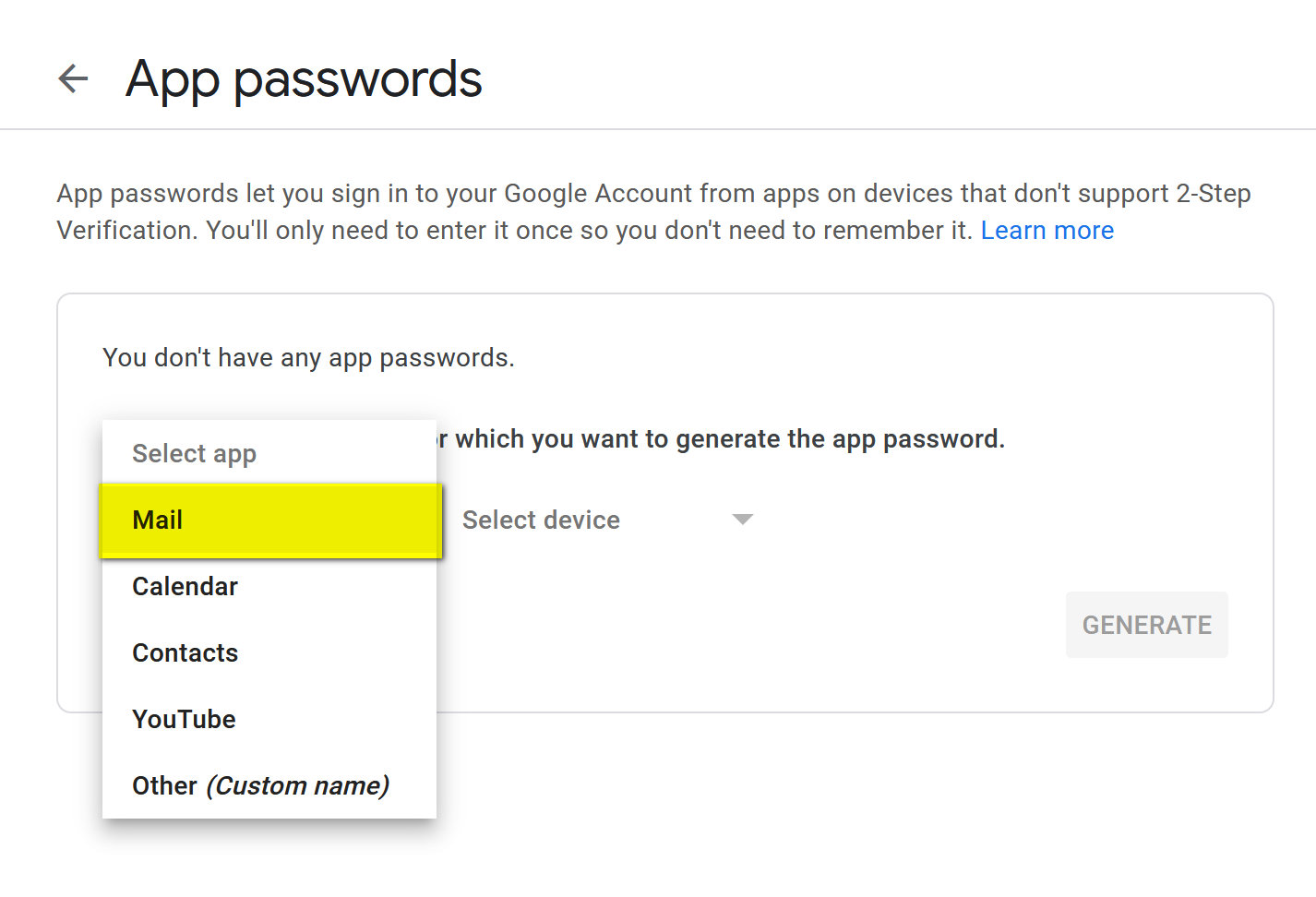Click the word "Verification" in the description
The image size is (1316, 897).
126,231
